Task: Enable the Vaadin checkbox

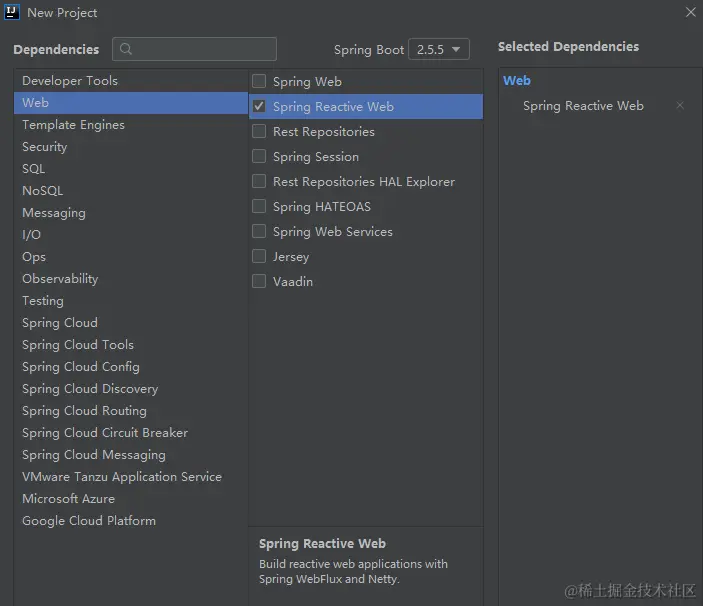Action: click(x=259, y=281)
